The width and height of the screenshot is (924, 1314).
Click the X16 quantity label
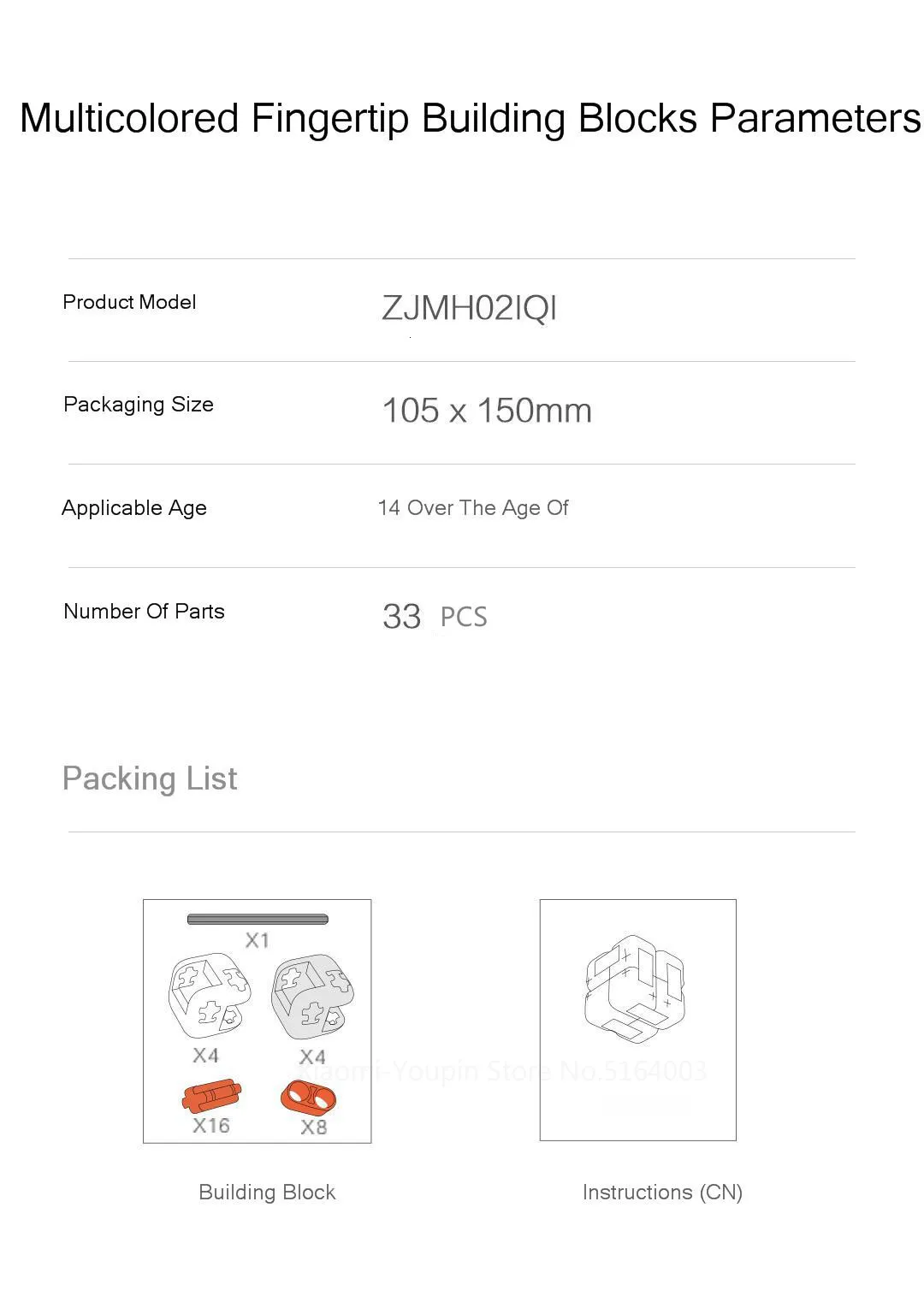point(210,1126)
